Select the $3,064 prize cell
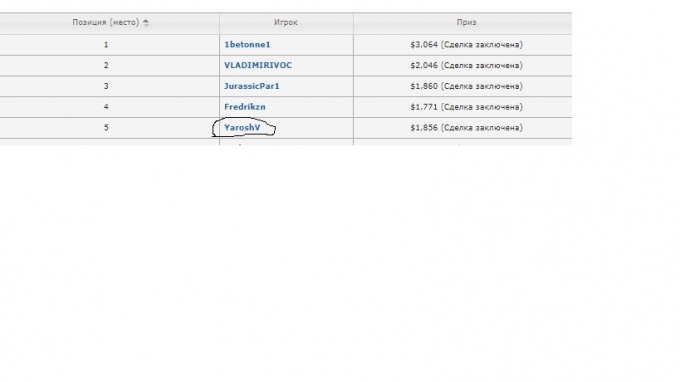 click(x=463, y=45)
